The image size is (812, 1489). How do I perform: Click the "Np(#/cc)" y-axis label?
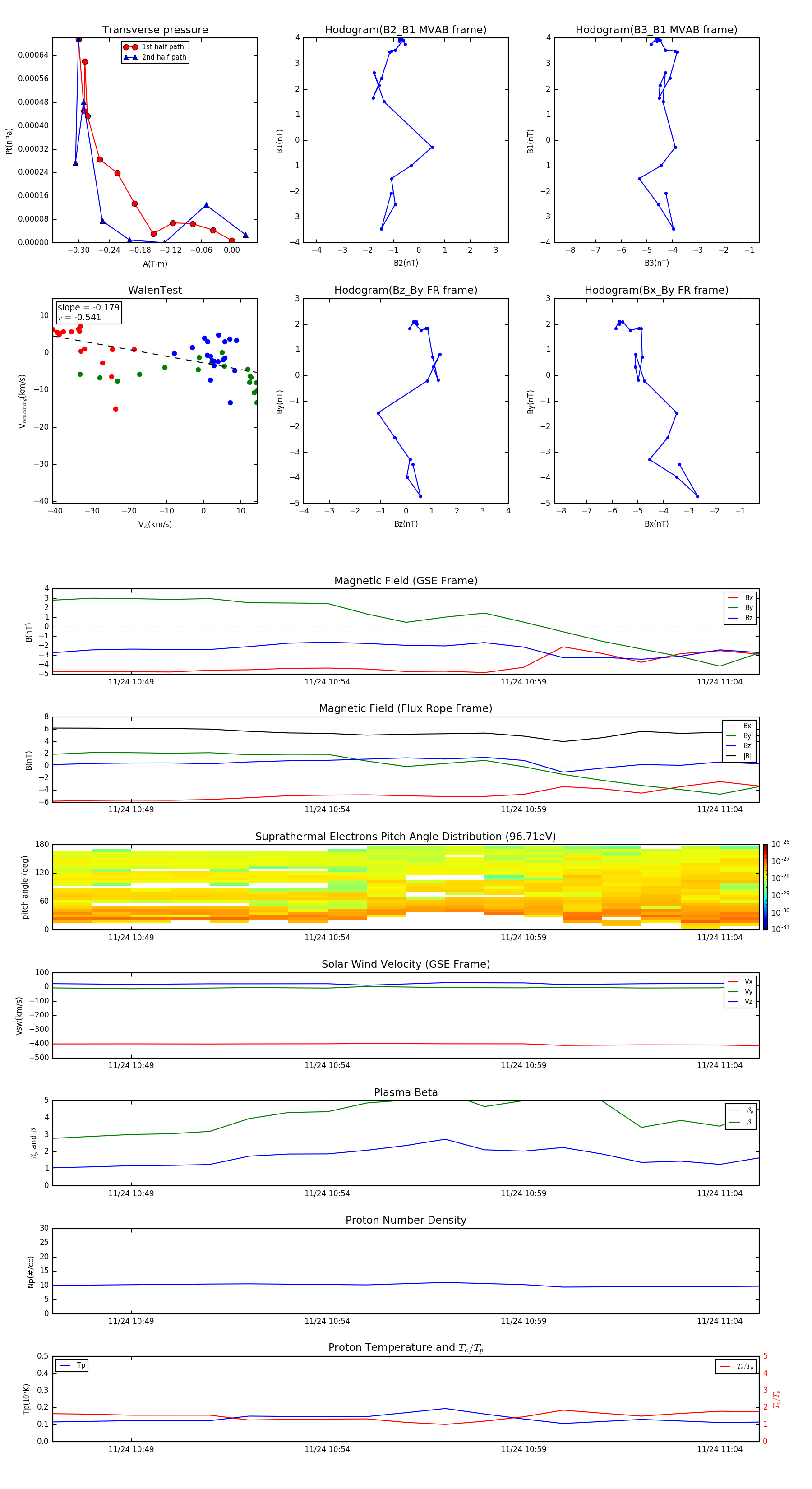tap(31, 1271)
